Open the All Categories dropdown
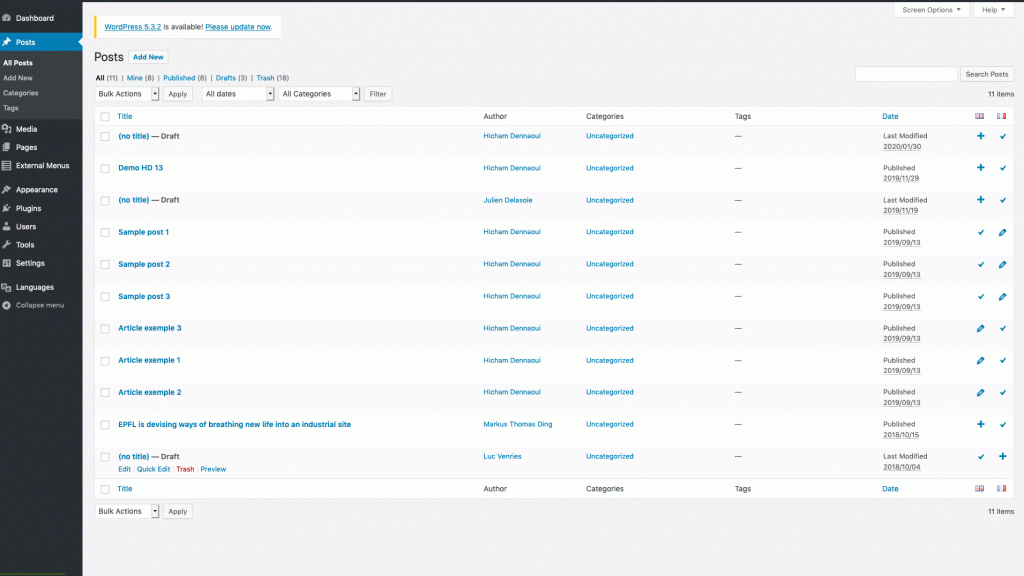1024x576 pixels. 319,94
